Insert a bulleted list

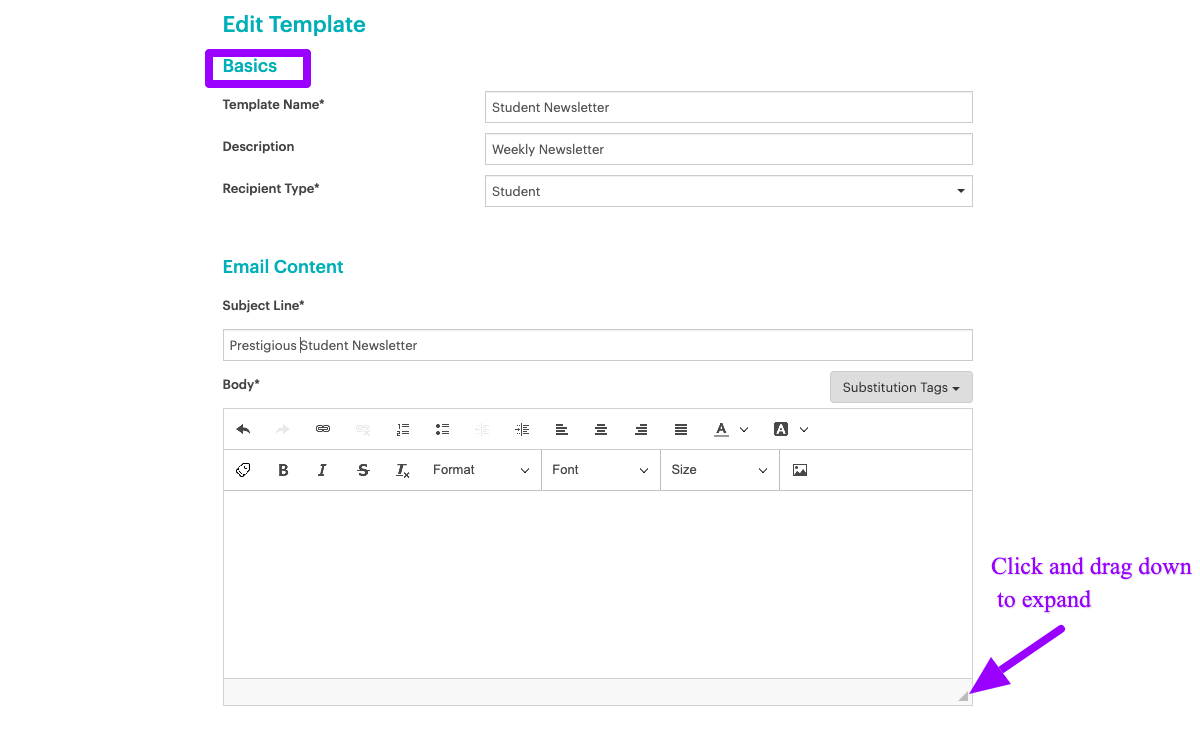442,429
